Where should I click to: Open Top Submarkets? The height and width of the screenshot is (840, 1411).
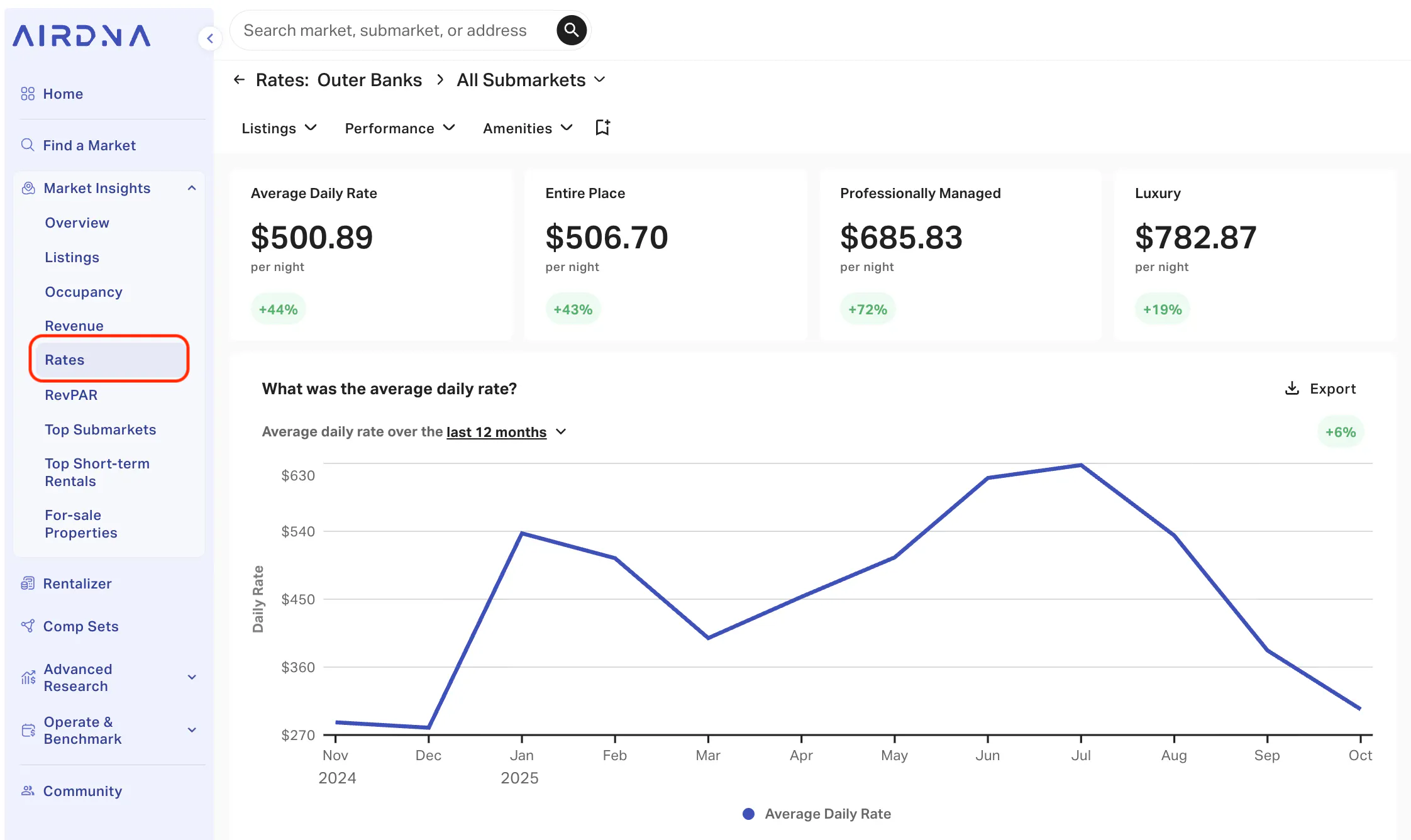point(101,429)
